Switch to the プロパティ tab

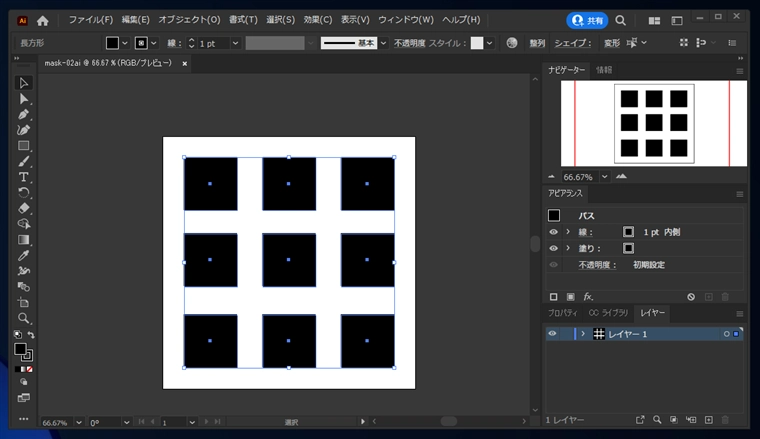point(562,313)
